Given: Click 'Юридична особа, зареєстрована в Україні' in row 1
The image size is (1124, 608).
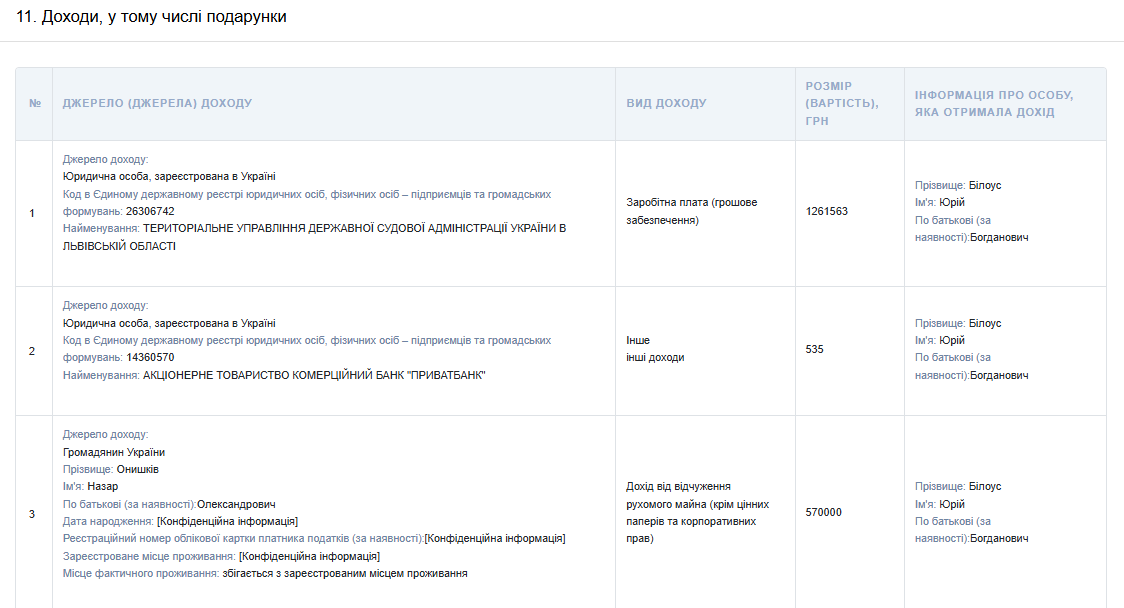Looking at the screenshot, I should pos(168,176).
